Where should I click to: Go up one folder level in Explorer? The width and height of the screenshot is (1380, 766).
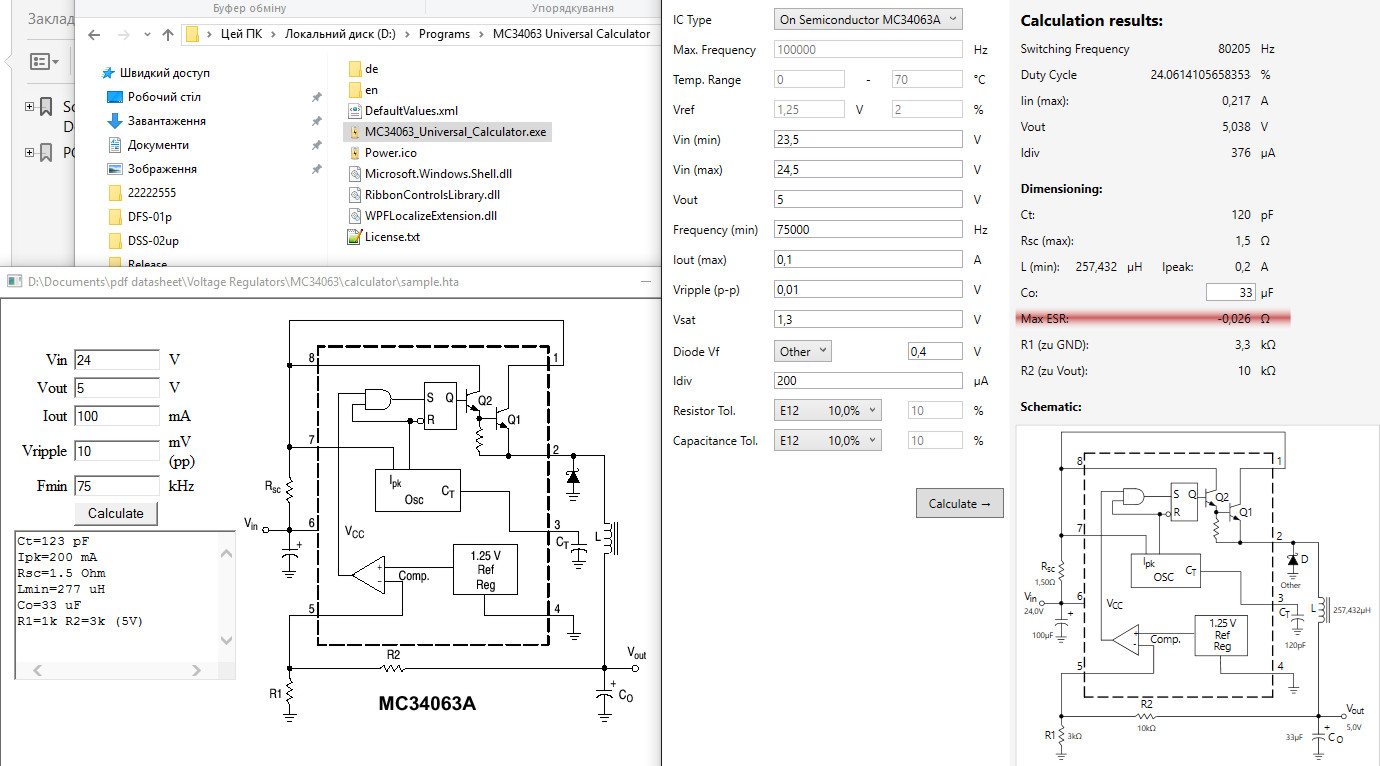tap(167, 34)
